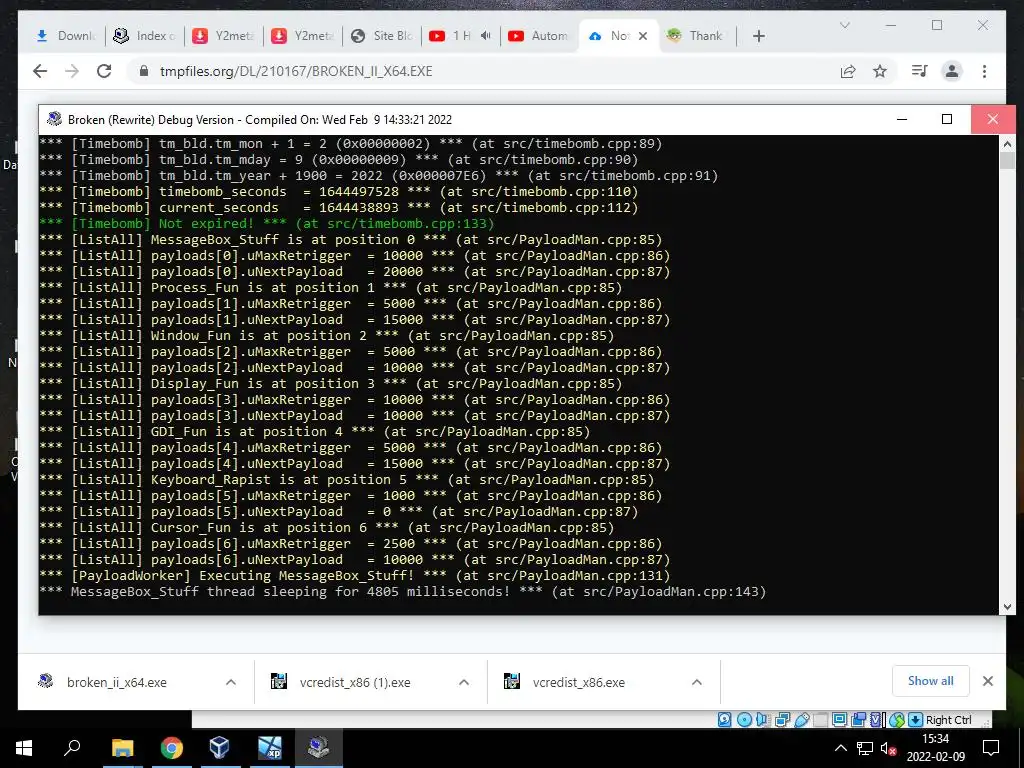
Task: Expand options for vcredist_x86 (1).exe download
Action: [x=464, y=682]
